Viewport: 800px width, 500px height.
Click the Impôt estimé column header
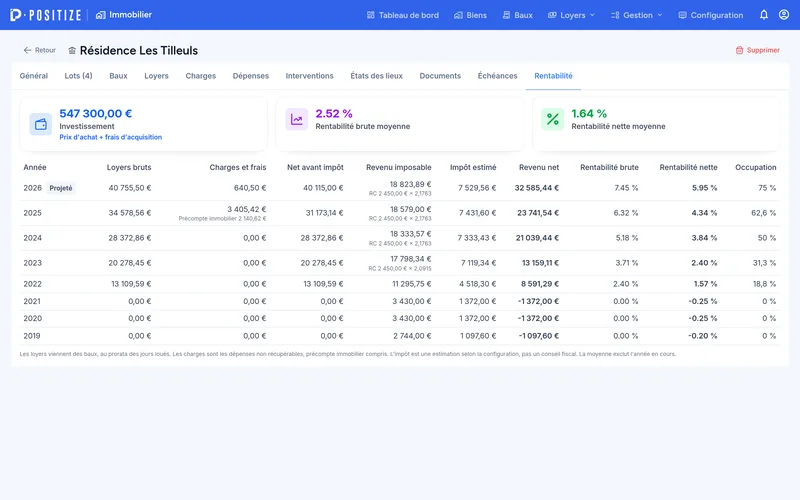click(473, 167)
